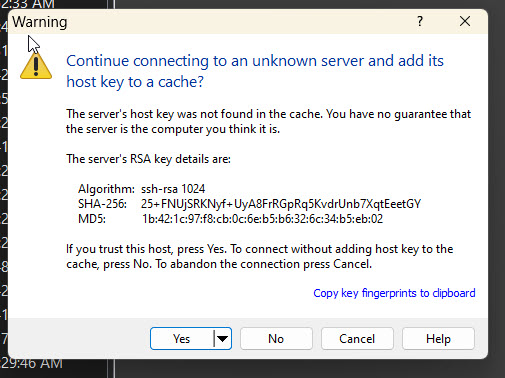Screen dimensions: 505x378
Task: Click the Yes button to trust host
Action: point(182,339)
